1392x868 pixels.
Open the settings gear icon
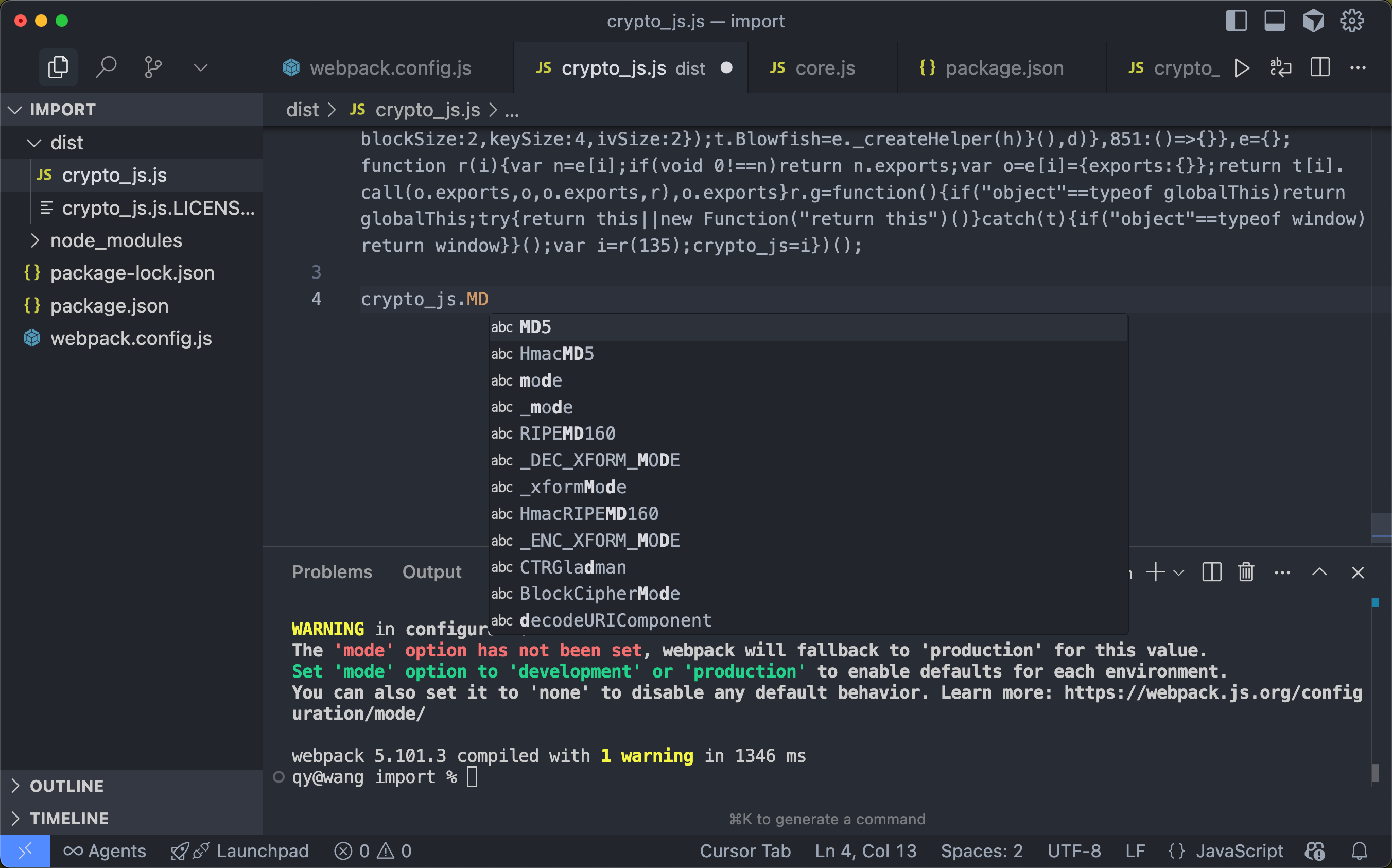[x=1351, y=21]
